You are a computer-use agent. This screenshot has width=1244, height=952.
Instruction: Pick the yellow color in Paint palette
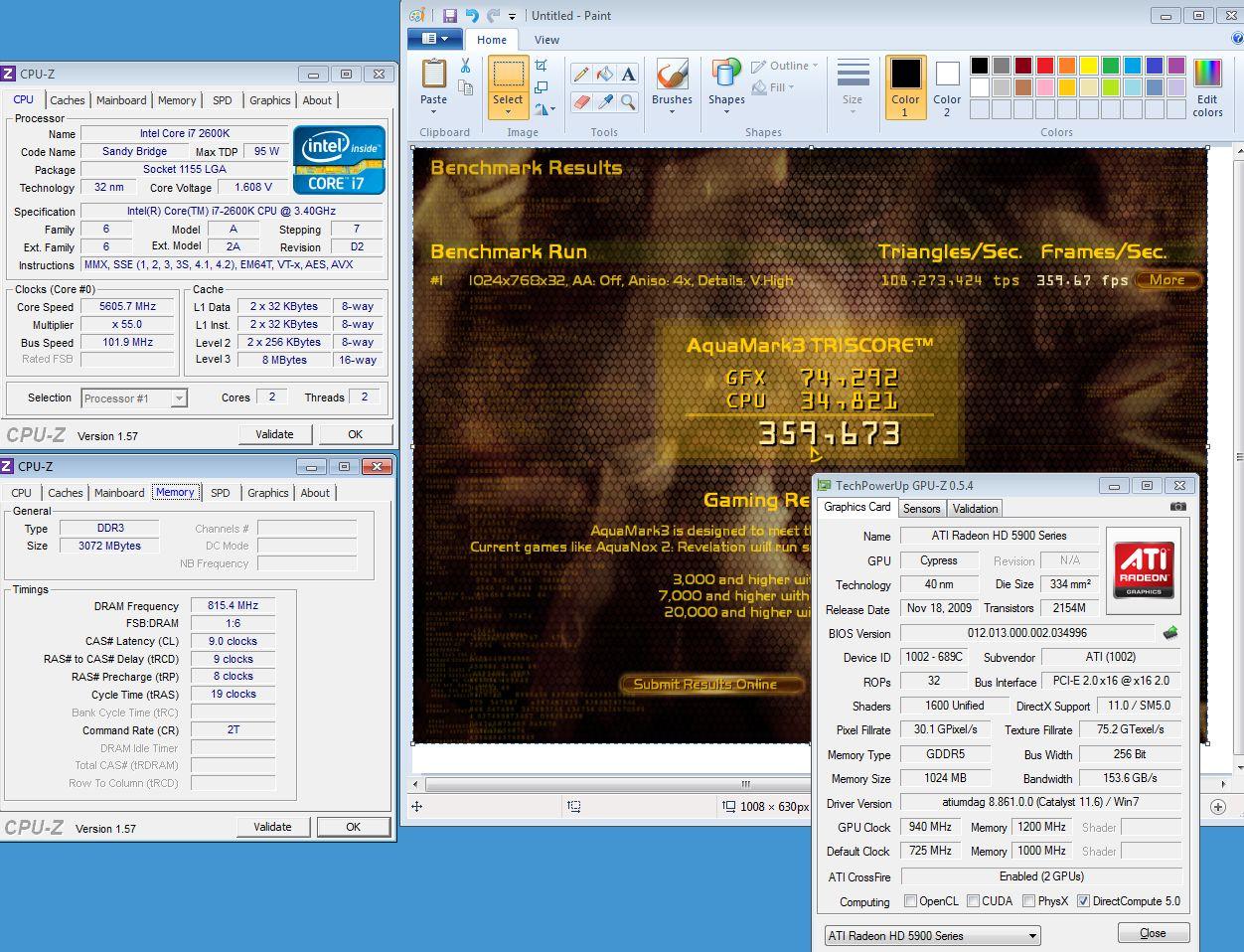pos(1089,66)
